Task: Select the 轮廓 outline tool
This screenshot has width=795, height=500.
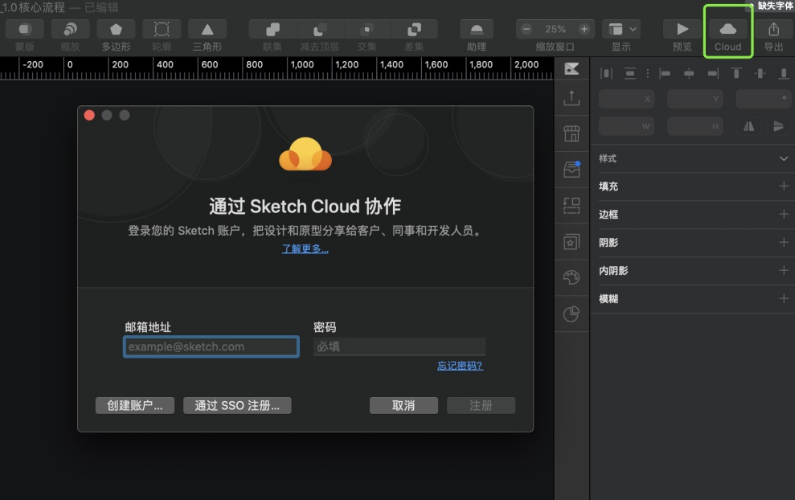Action: click(x=162, y=29)
